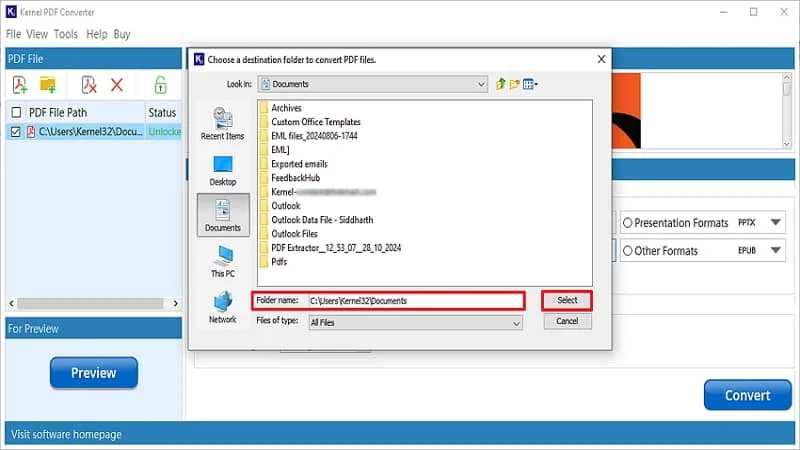Select the Pdfs folder
Screen dimensions: 800x450
pyautogui.click(x=279, y=262)
